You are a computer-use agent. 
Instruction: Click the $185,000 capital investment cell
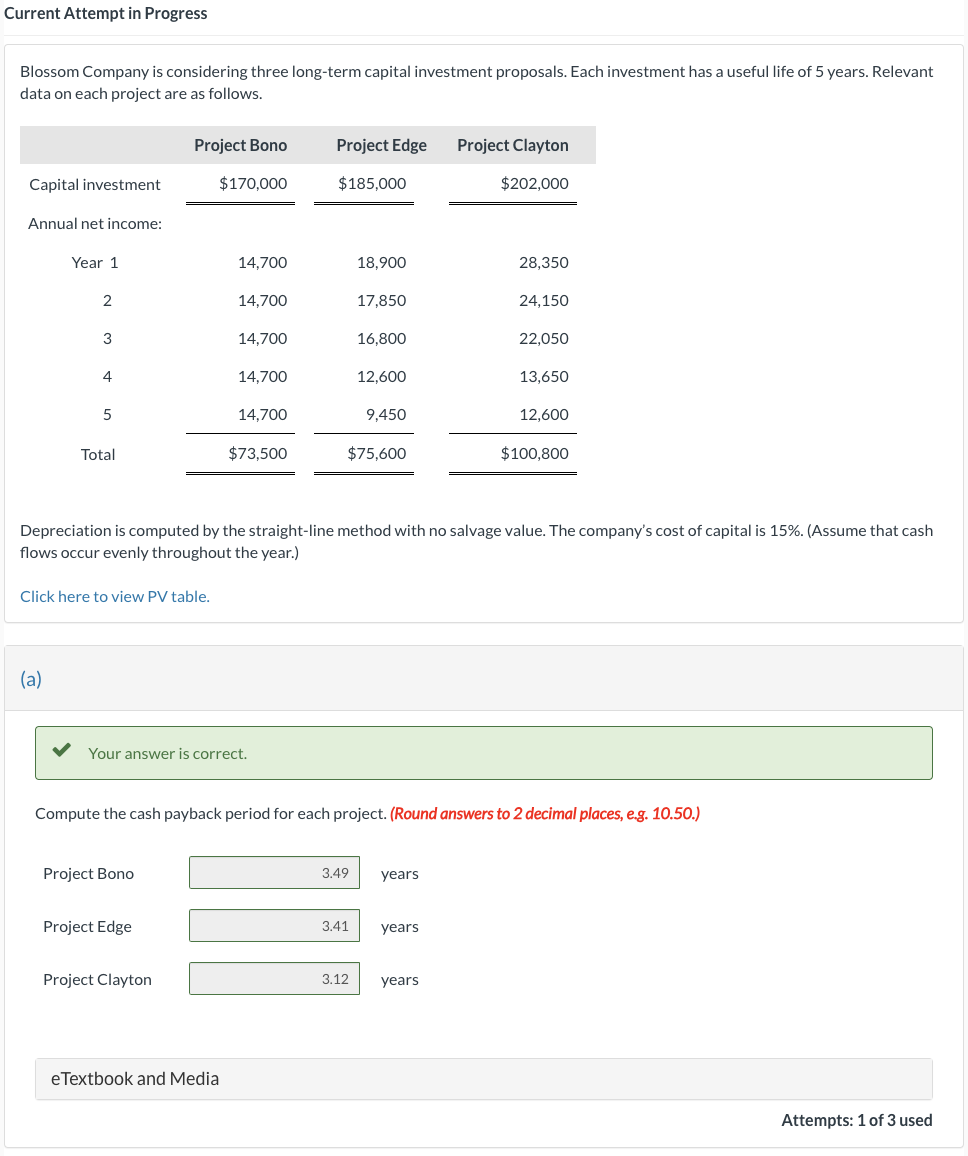(372, 184)
